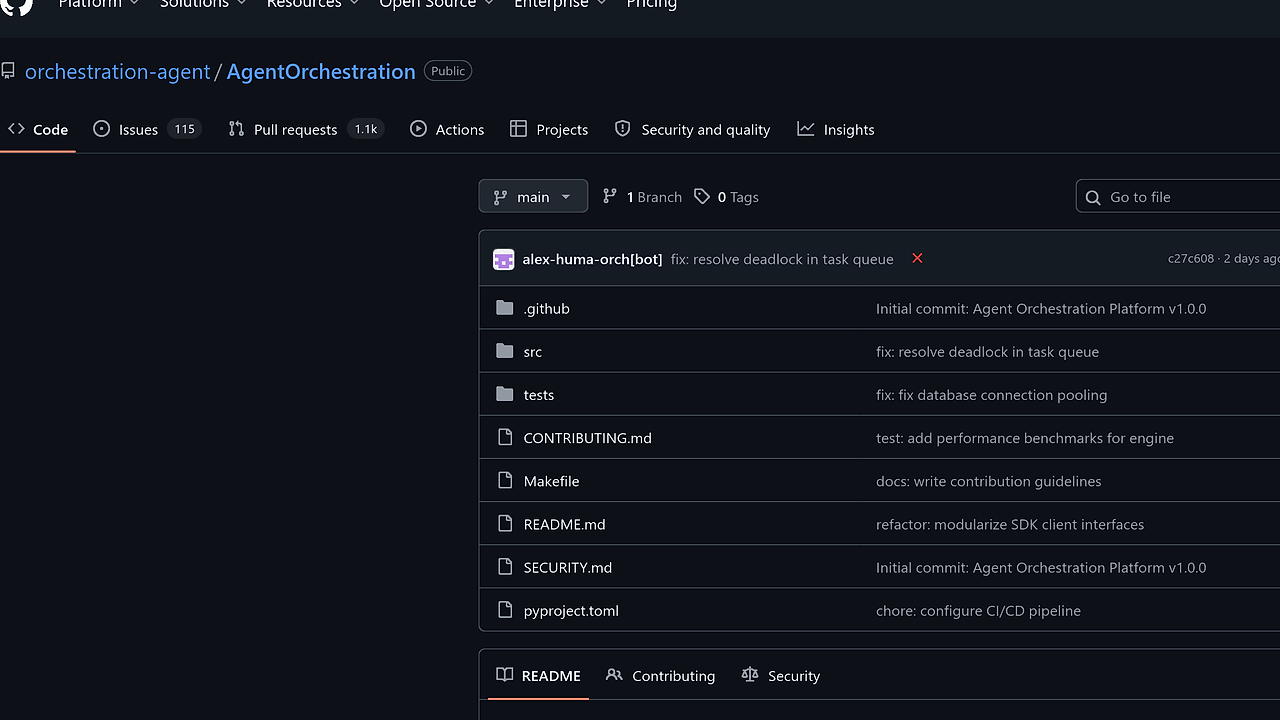Click the GitHub logo icon
This screenshot has width=1280, height=720.
point(17,5)
